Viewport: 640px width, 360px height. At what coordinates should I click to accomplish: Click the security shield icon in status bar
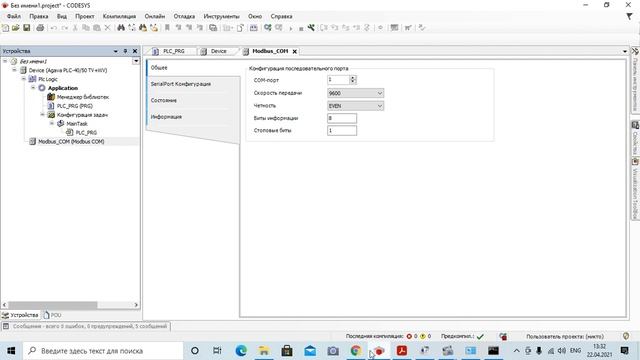pyautogui.click(x=626, y=336)
